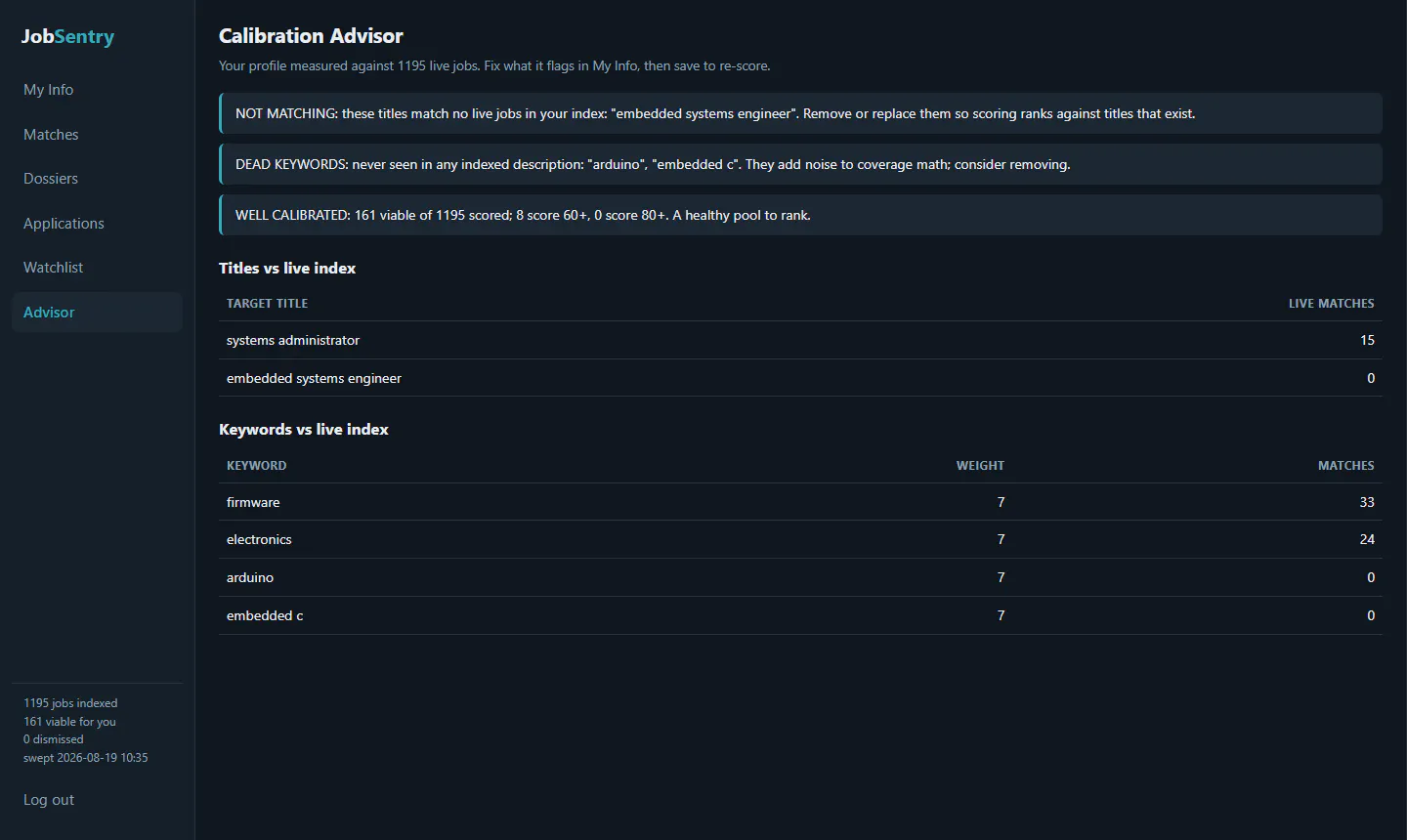Click the WEIGHT column header
Screen dimensions: 1407x840
click(980, 466)
